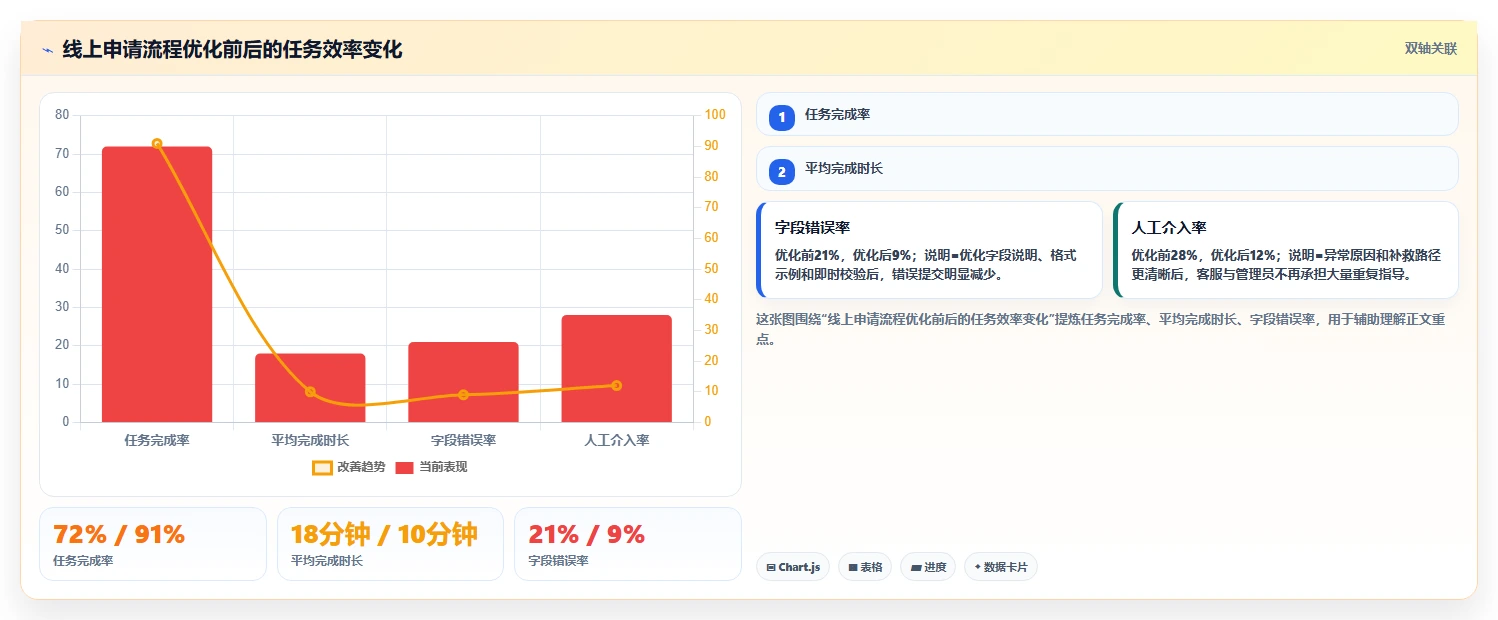
Task: Click the 人工介入率 detail card title
Action: 1169,228
